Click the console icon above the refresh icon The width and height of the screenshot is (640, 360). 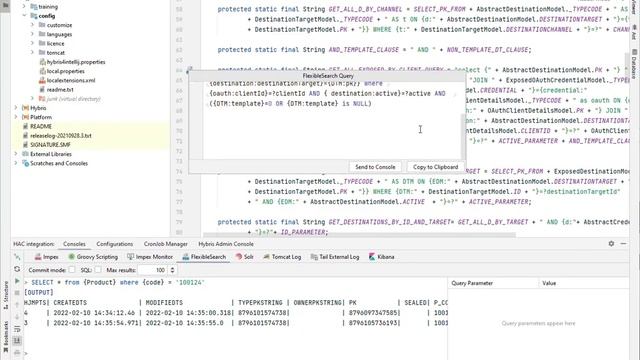(x=17, y=257)
